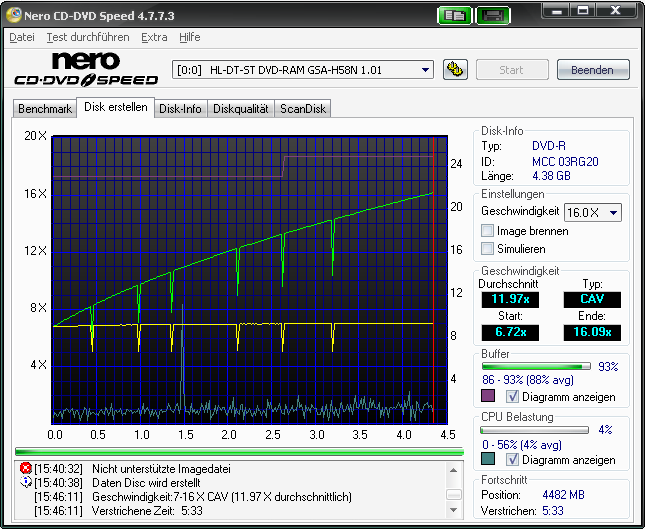Maximize the Nero CD-DVD Speed window
Screen dimensions: 645x529
583,11
